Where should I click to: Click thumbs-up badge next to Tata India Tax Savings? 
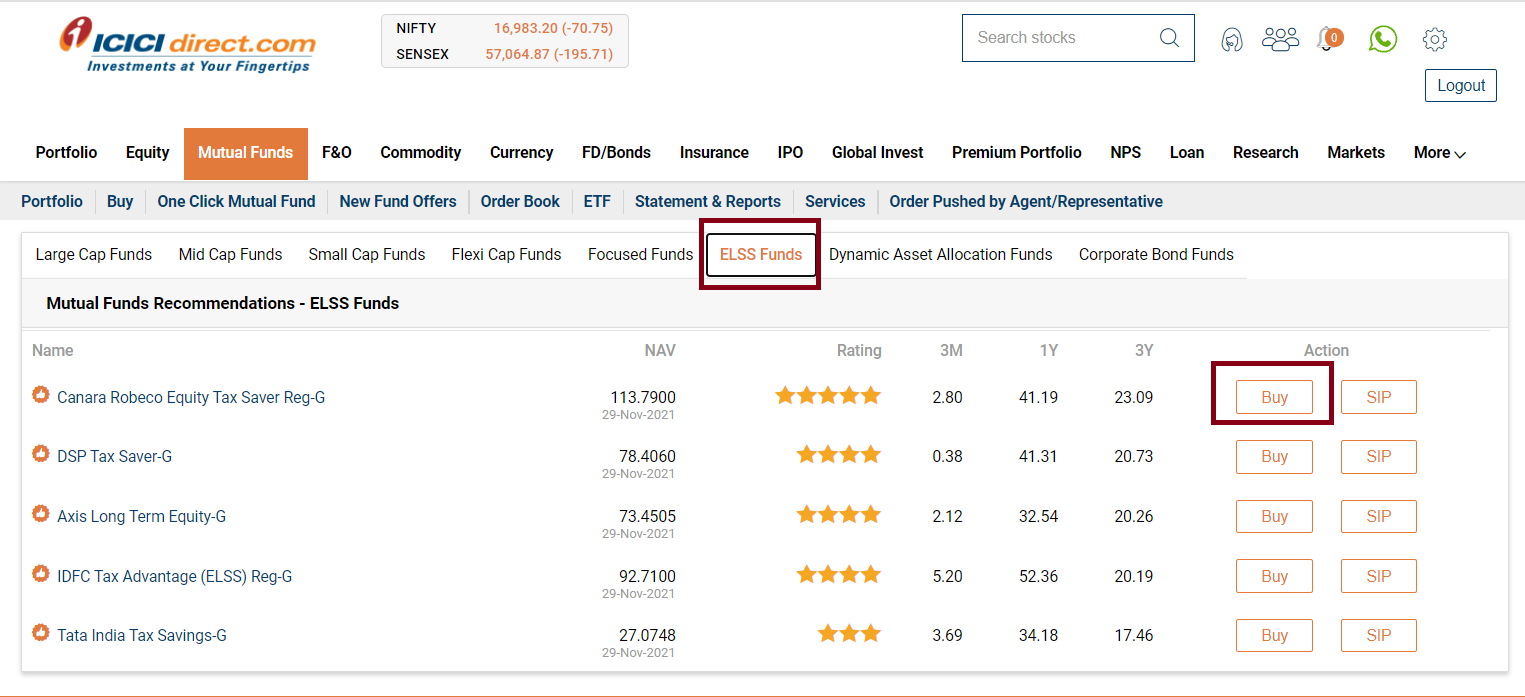[41, 633]
